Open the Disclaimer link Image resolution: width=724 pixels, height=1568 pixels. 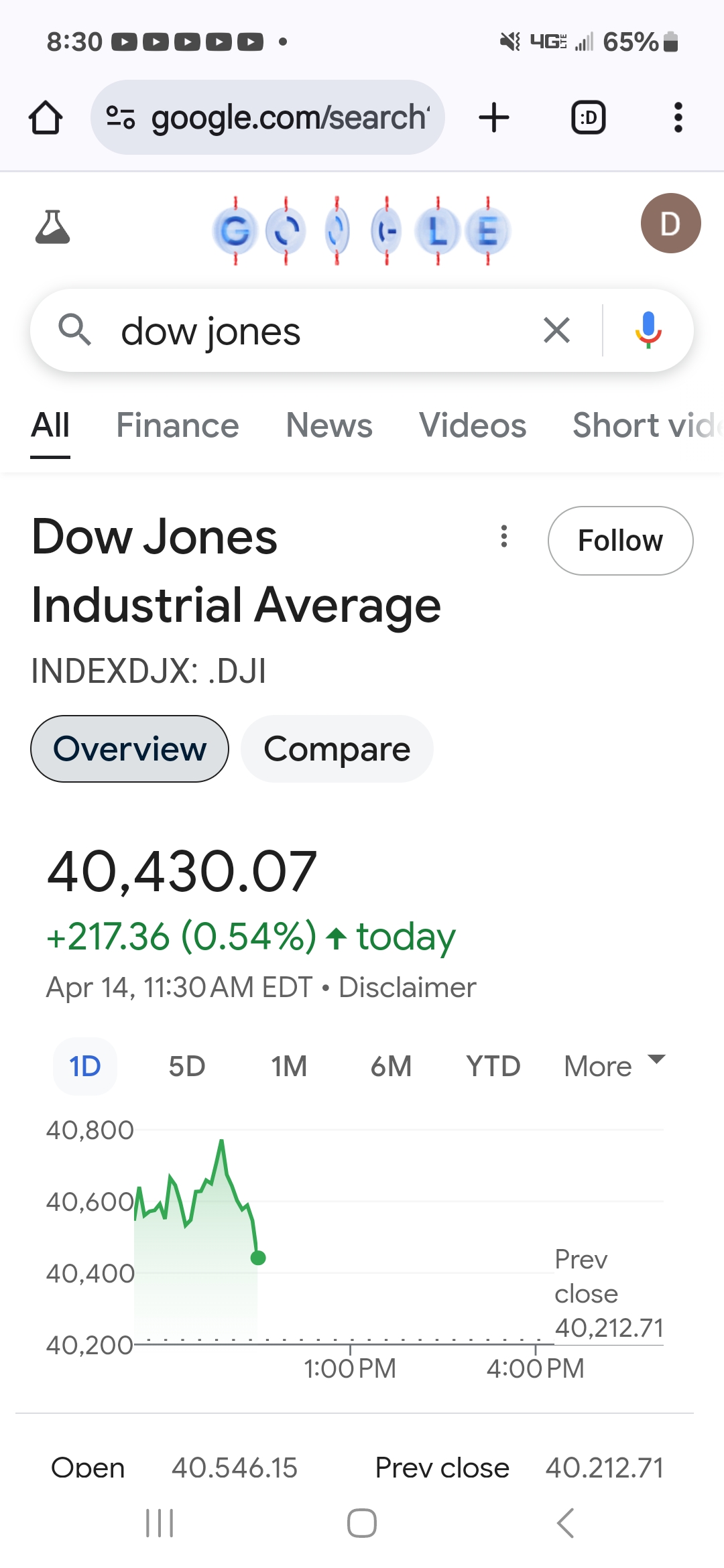click(x=407, y=987)
